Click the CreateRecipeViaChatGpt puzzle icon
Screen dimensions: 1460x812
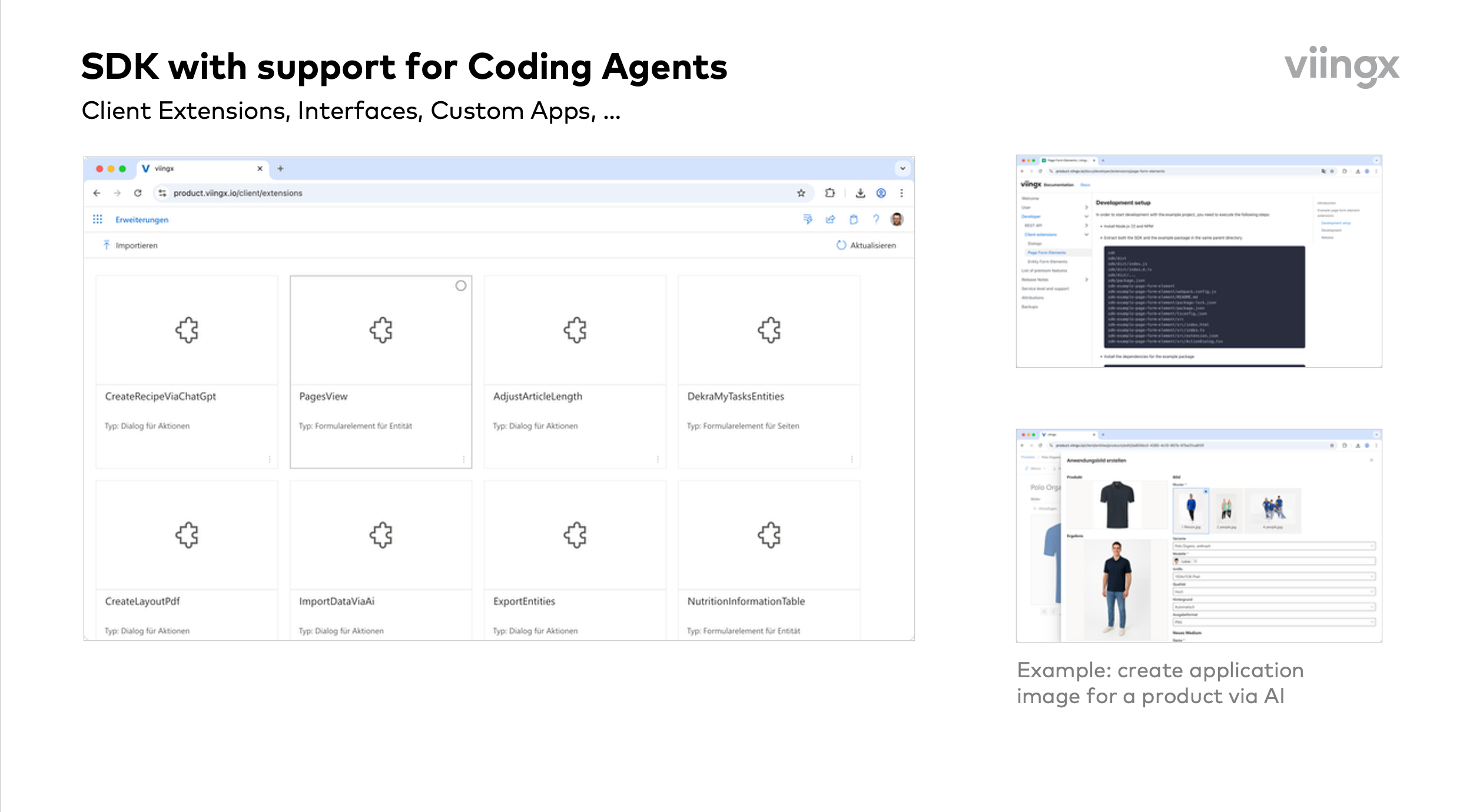(187, 330)
